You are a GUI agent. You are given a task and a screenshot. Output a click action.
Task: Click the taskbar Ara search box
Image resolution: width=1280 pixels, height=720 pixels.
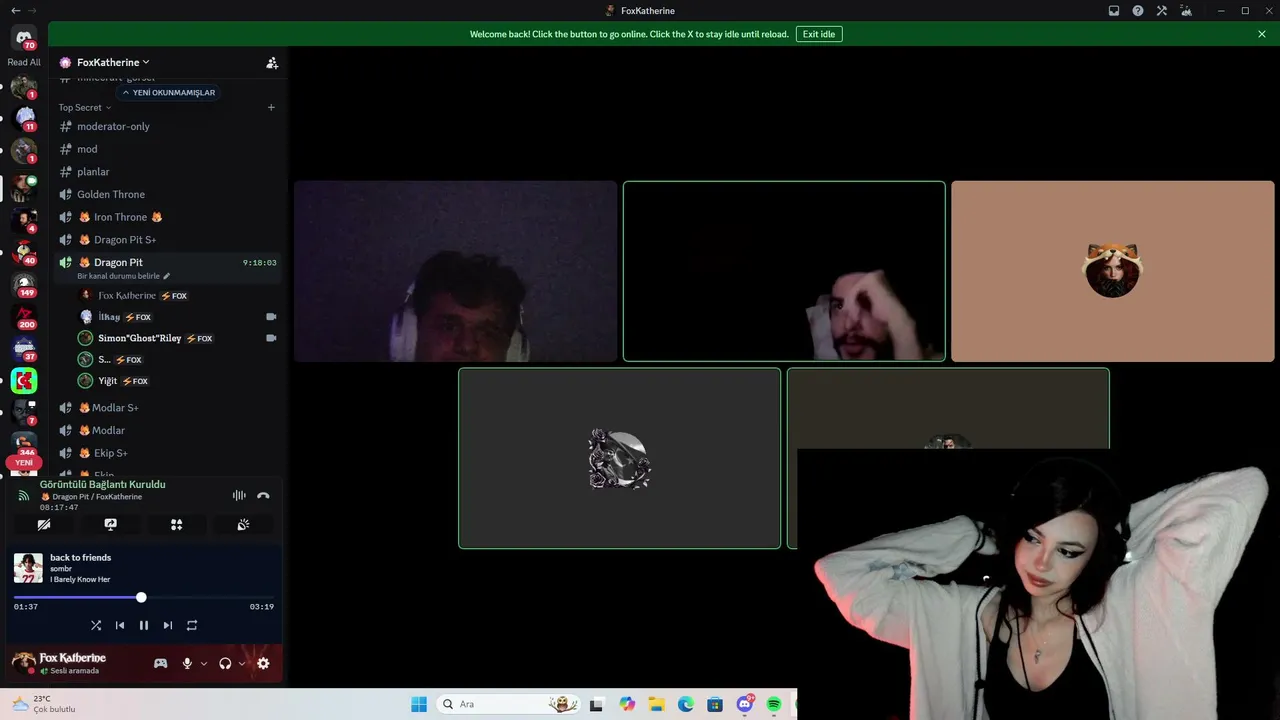(510, 704)
